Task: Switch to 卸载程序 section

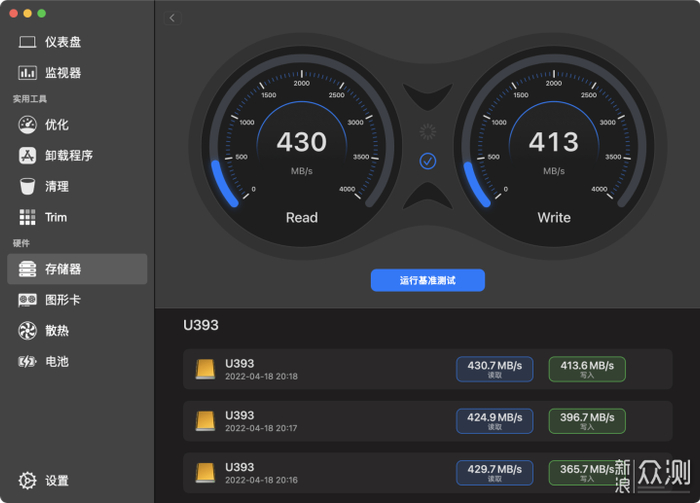Action: click(77, 155)
